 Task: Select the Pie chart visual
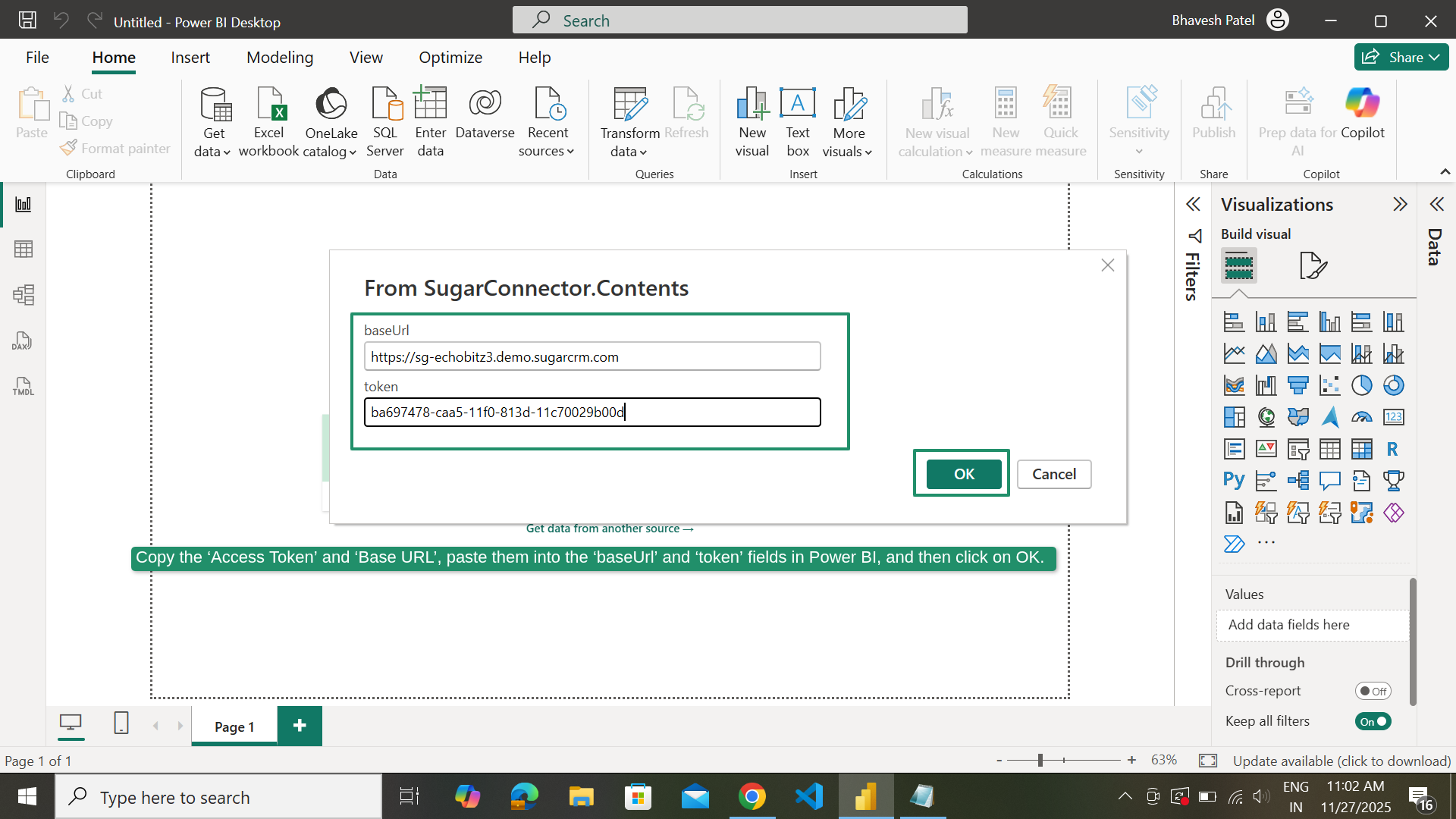click(1362, 385)
